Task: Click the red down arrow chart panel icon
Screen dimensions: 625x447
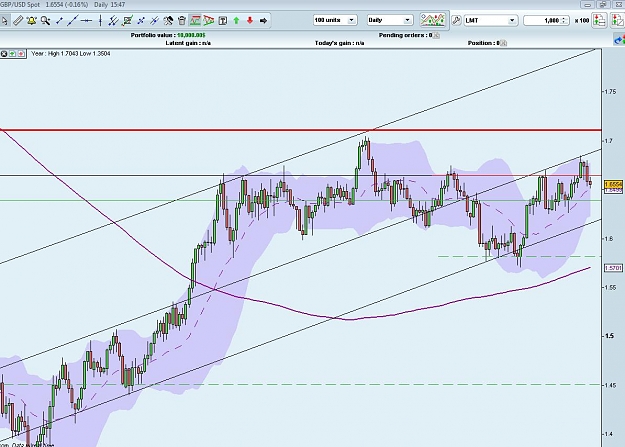Action: tap(21, 53)
